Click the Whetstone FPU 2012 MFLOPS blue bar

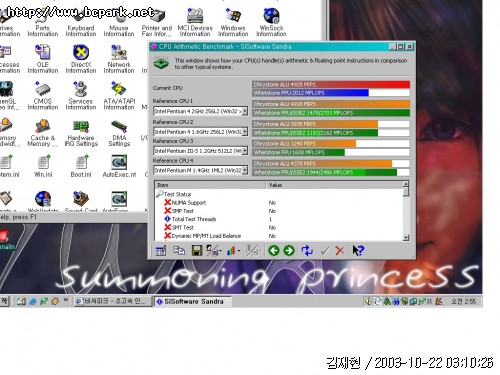tap(310, 93)
